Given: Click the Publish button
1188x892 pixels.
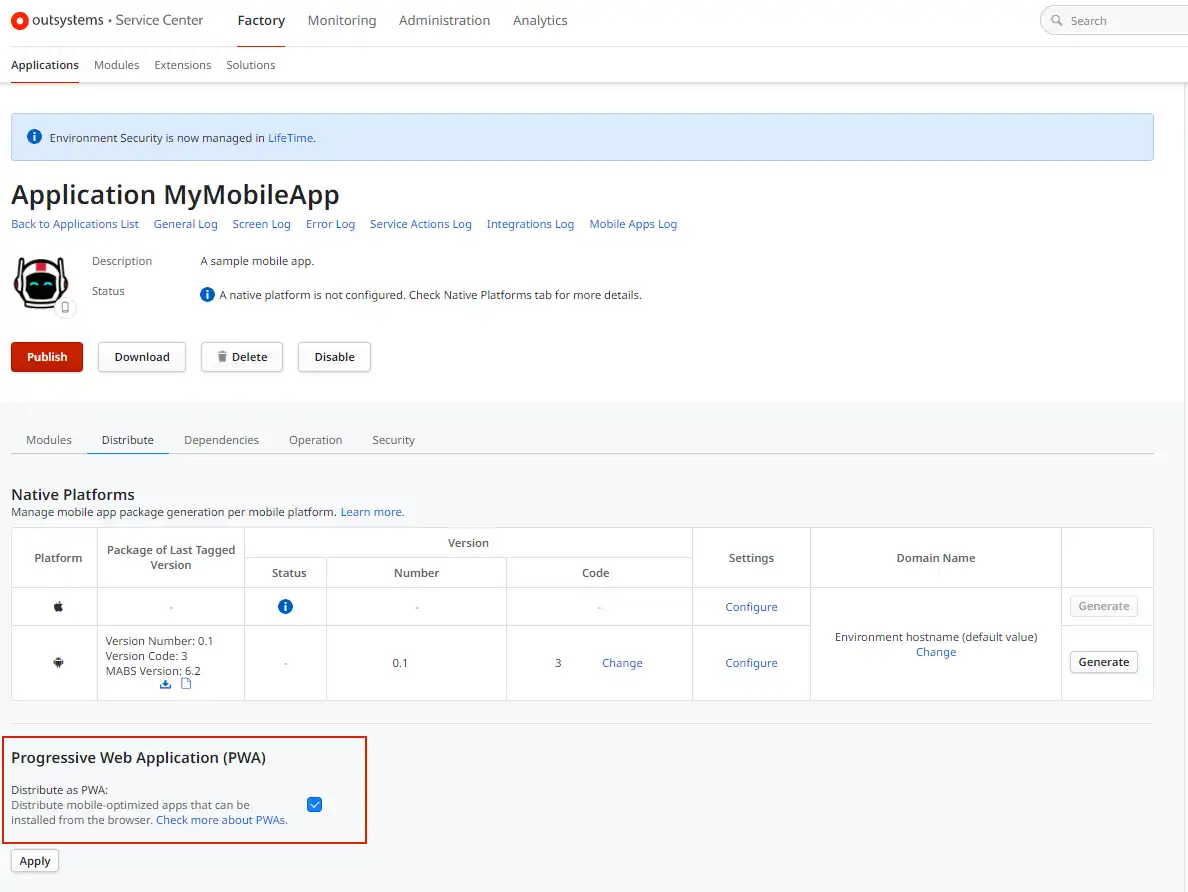Looking at the screenshot, I should tap(47, 357).
